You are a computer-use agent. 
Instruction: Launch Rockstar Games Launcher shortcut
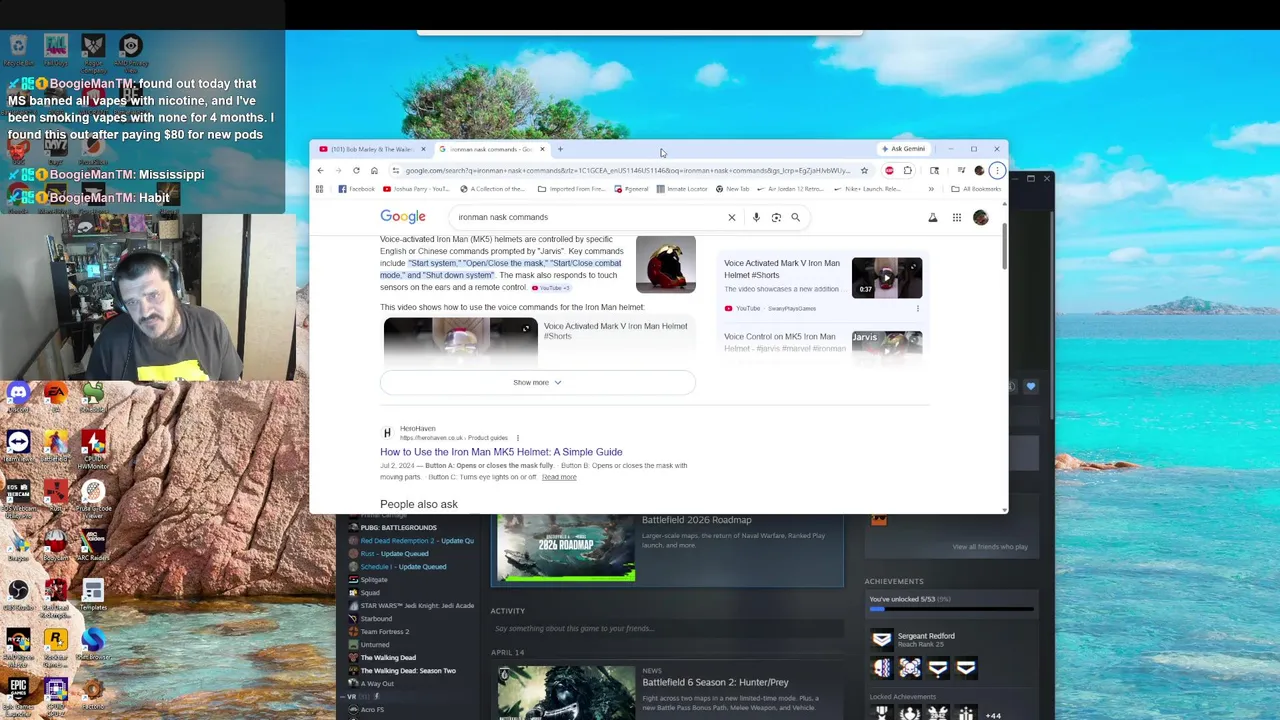(x=55, y=645)
